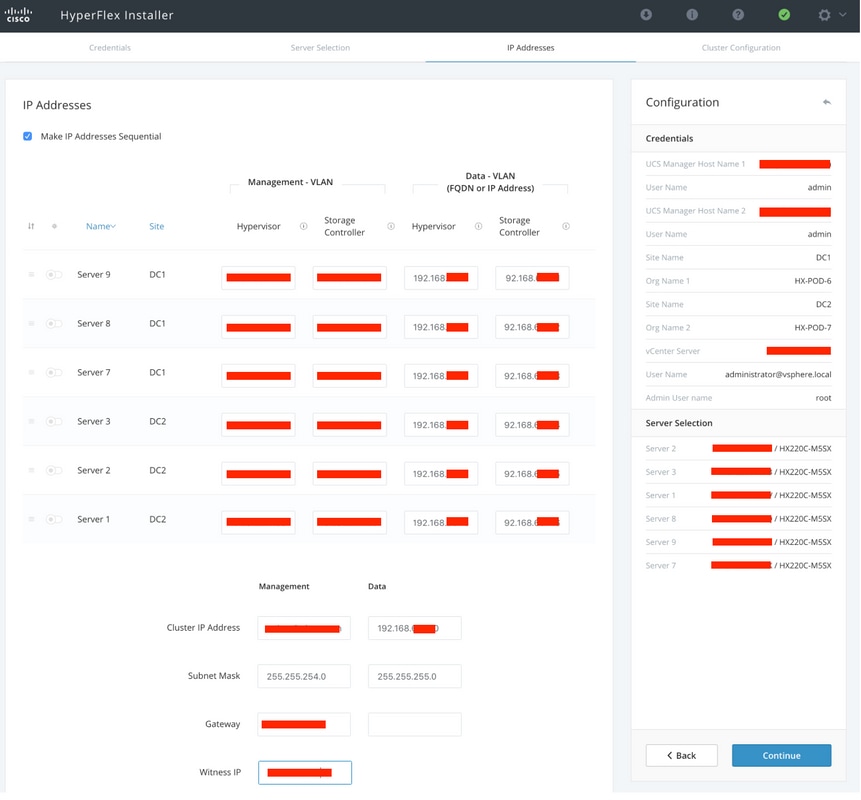Toggle the switch for Server 9
This screenshot has width=861, height=800.
[x=54, y=275]
